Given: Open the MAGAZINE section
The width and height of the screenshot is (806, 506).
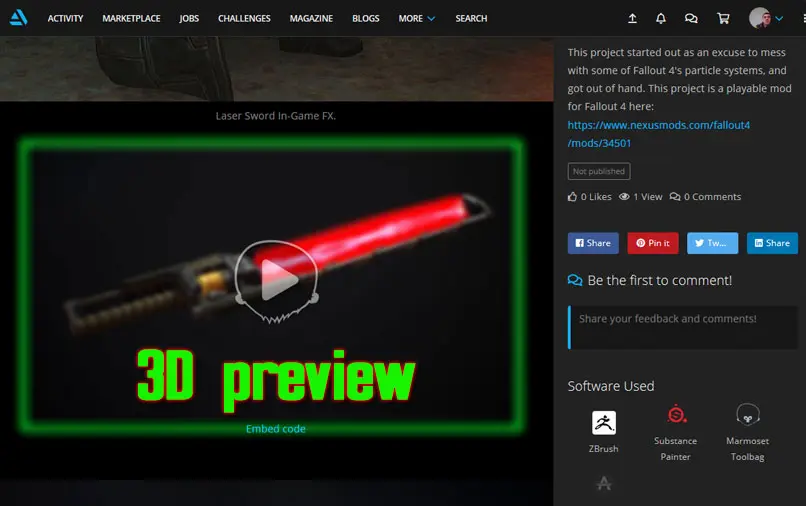Looking at the screenshot, I should 311,19.
